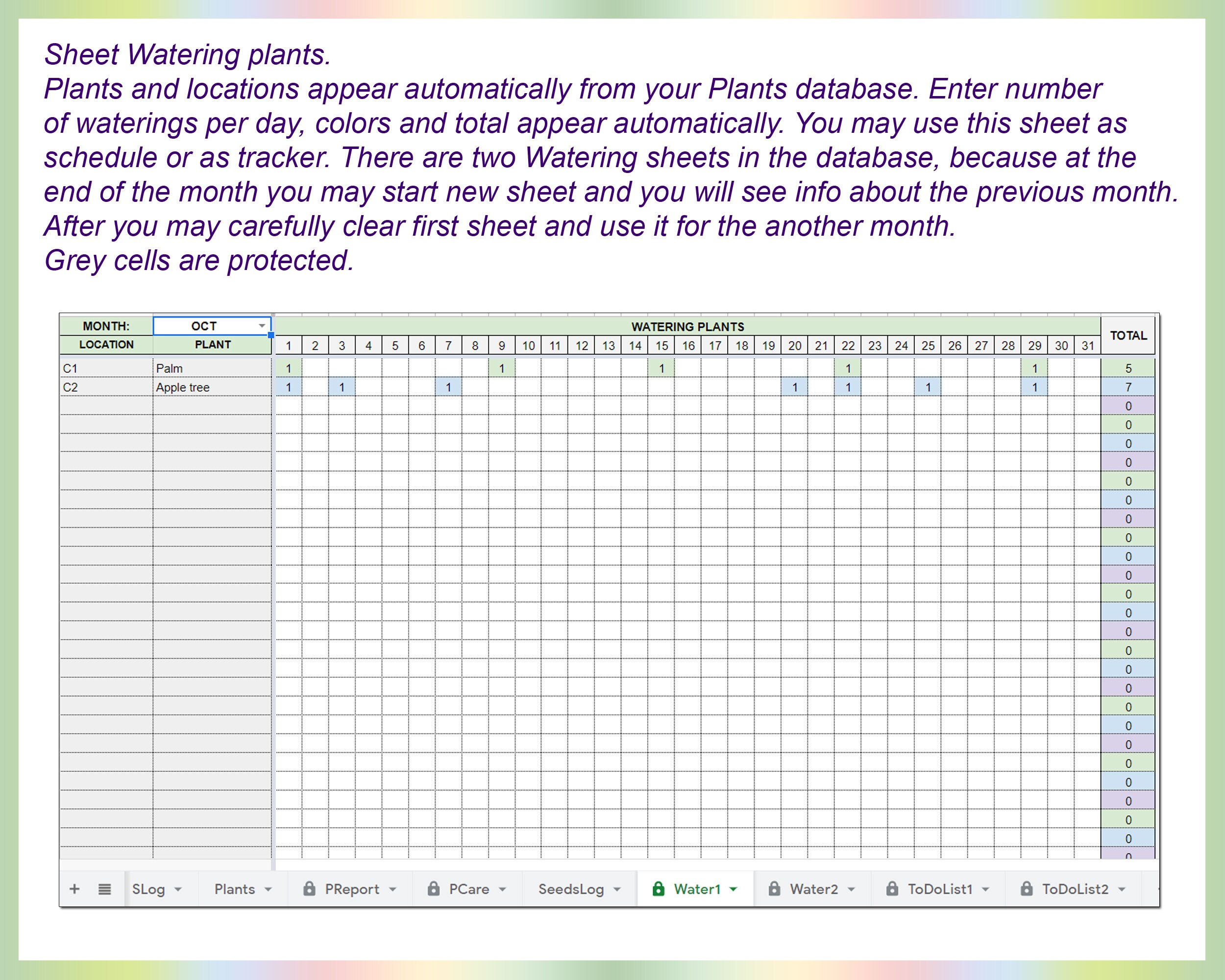Click the lock icon on PCare tab

(433, 888)
